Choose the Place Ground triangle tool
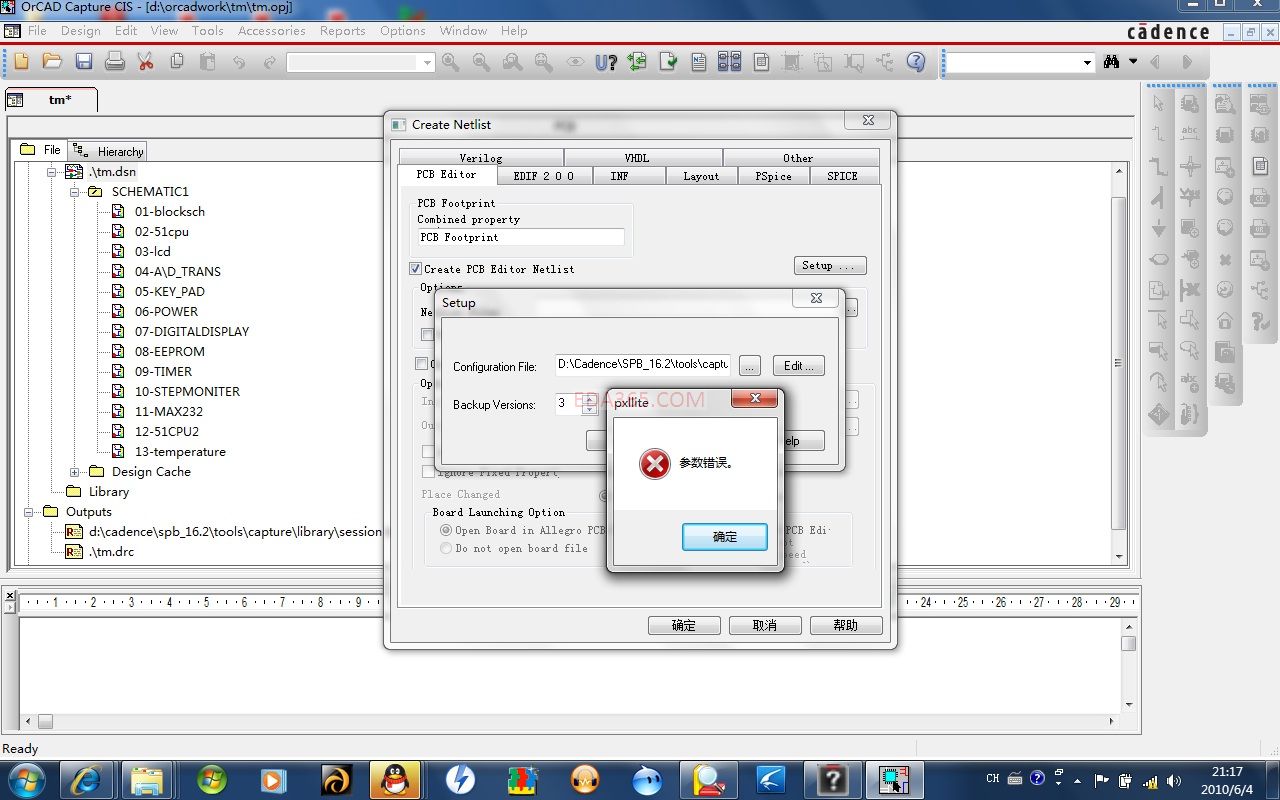Image resolution: width=1280 pixels, height=800 pixels. [1159, 228]
